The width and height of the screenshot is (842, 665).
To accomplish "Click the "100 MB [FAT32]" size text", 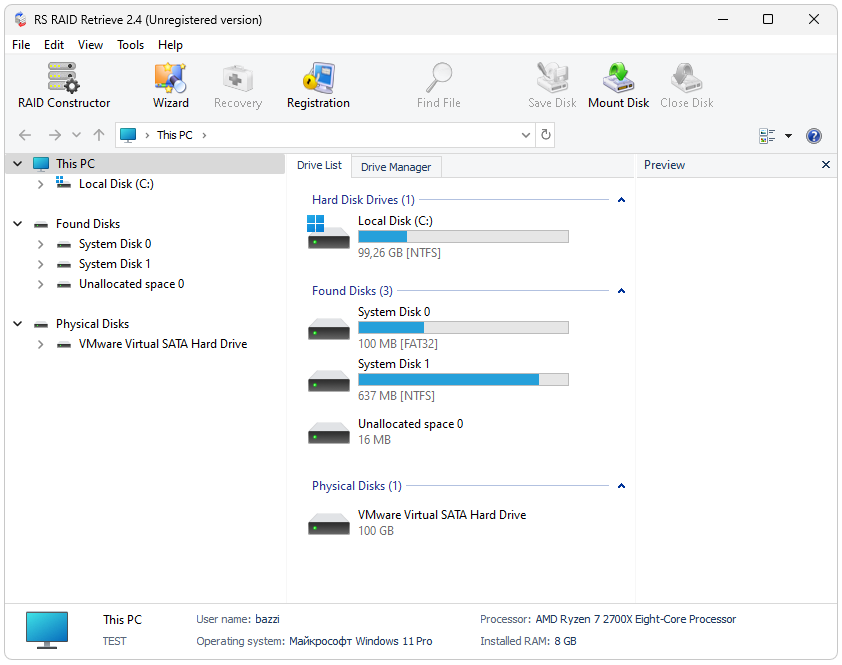I will tap(398, 343).
